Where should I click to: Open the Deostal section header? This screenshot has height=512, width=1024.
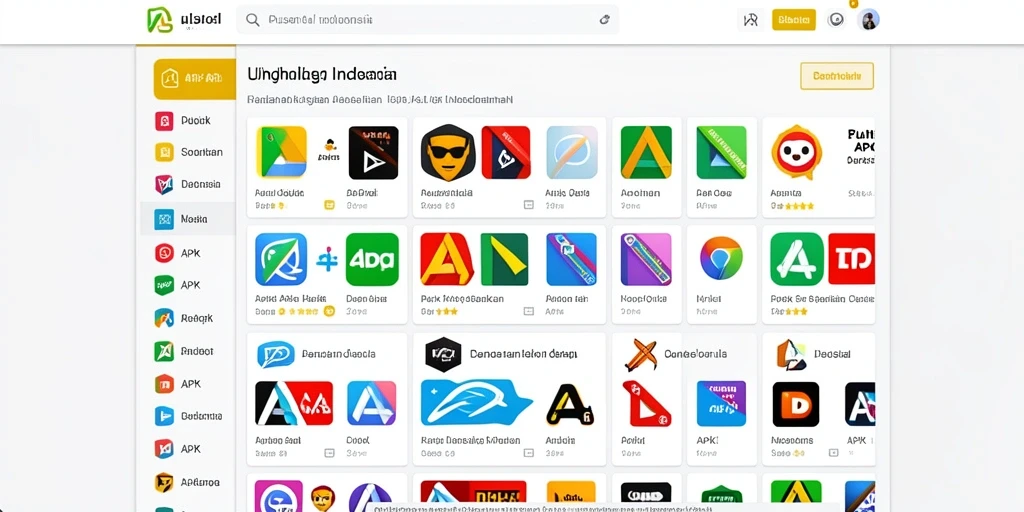click(x=814, y=354)
